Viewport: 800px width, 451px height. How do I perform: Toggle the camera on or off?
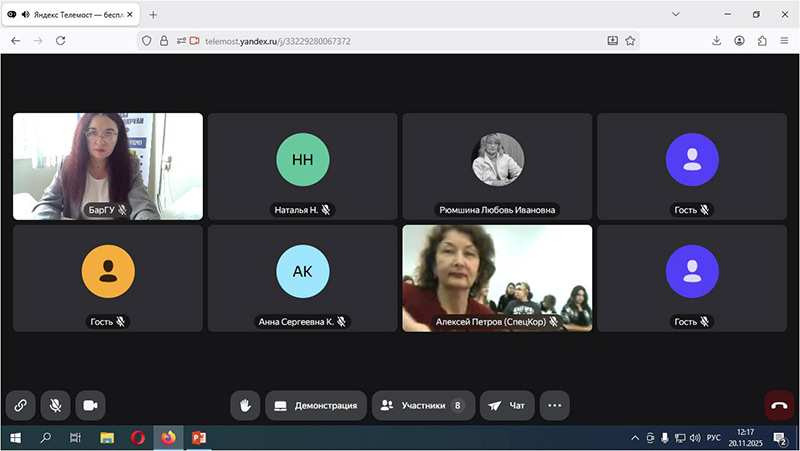point(90,405)
